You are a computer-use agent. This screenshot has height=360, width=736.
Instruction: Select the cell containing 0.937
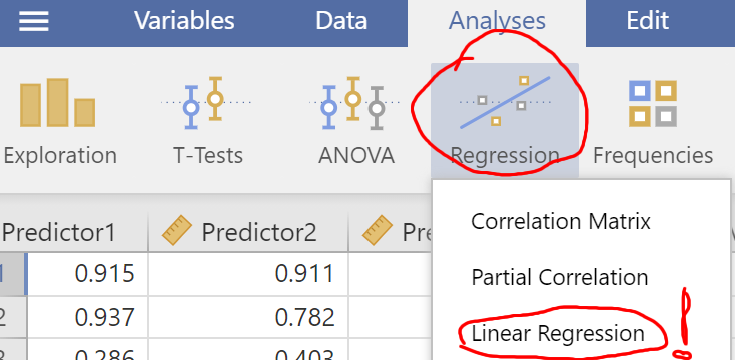pyautogui.click(x=87, y=318)
